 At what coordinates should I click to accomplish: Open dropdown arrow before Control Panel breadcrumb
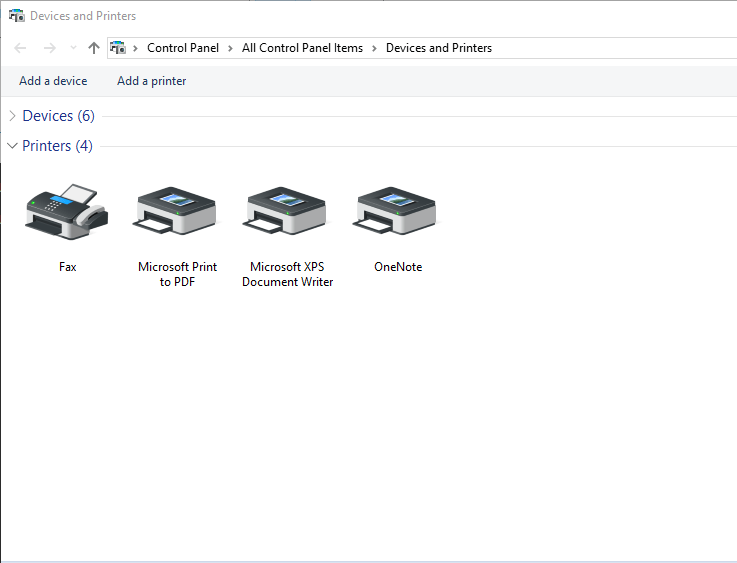click(135, 48)
